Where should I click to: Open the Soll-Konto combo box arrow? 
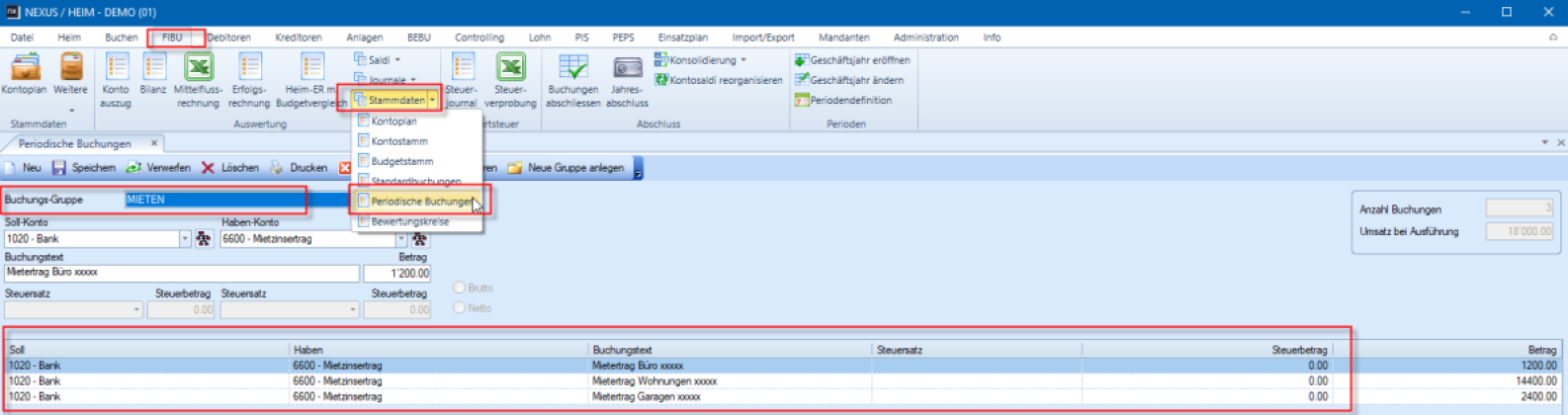point(185,239)
